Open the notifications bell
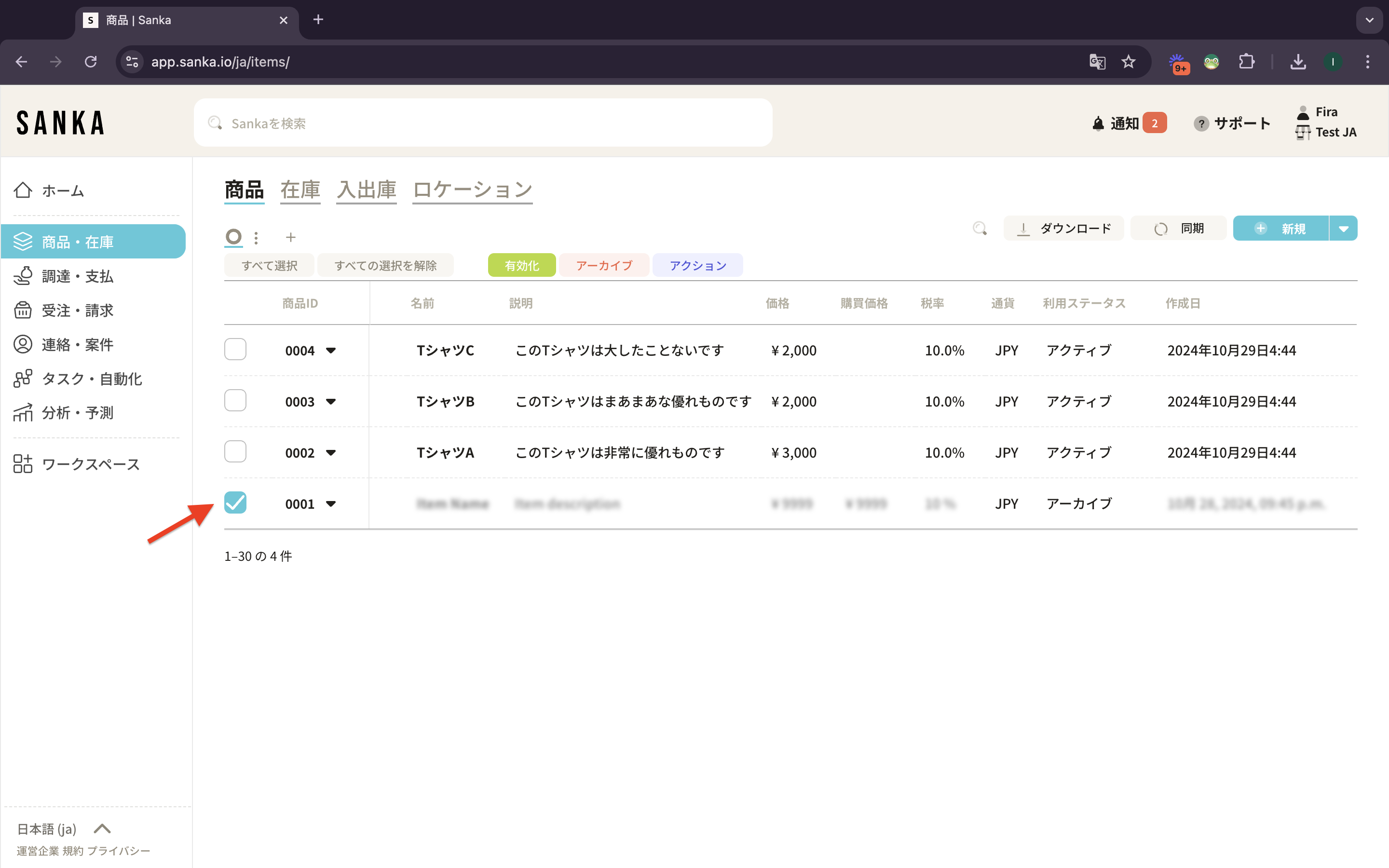This screenshot has height=868, width=1389. coord(1098,123)
